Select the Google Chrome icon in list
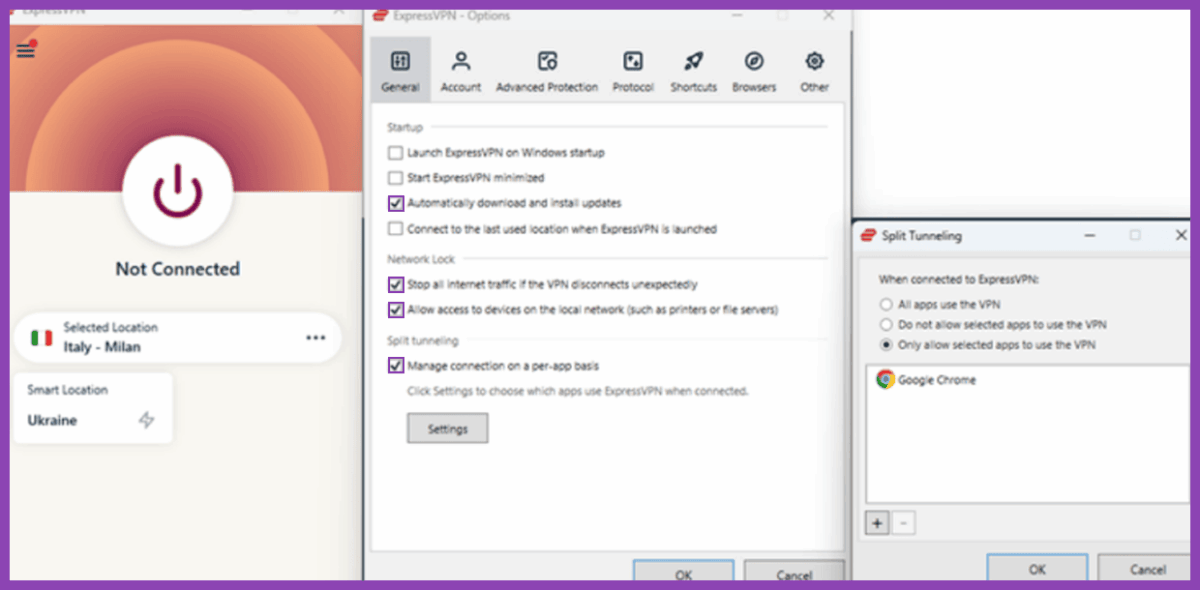The image size is (1200, 590). point(885,380)
